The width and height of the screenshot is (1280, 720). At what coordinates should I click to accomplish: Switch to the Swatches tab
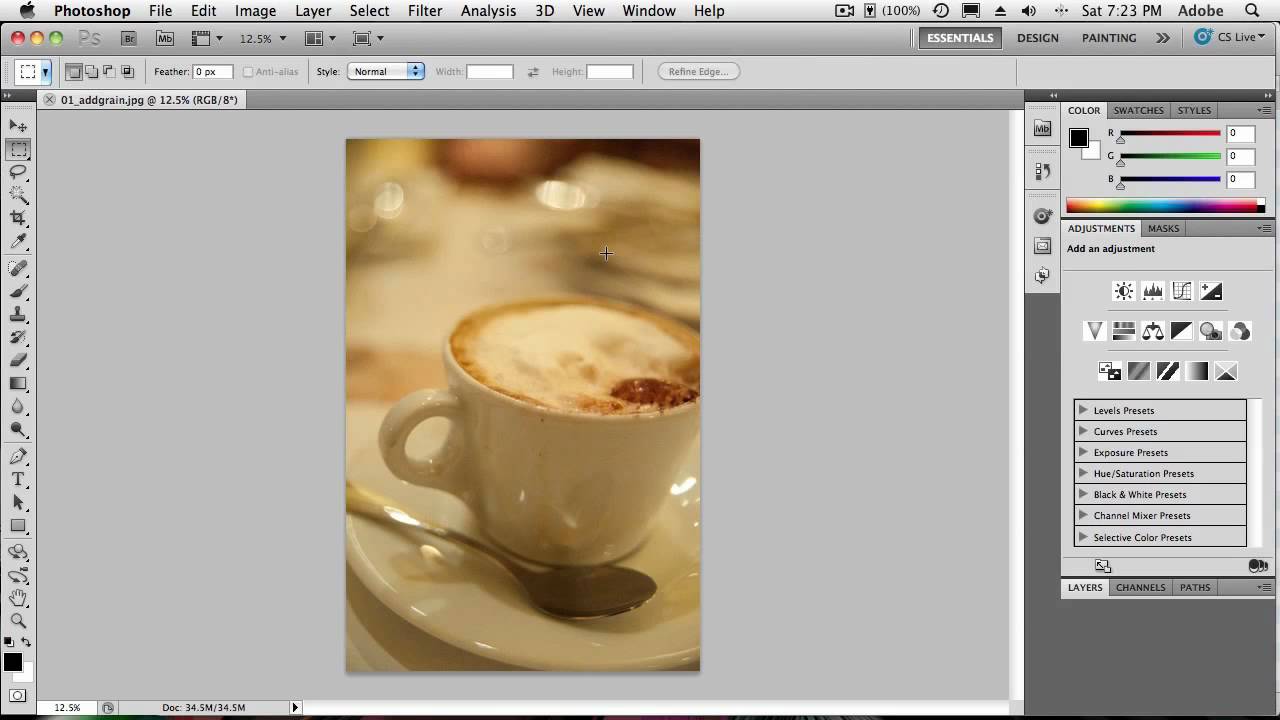tap(1139, 110)
